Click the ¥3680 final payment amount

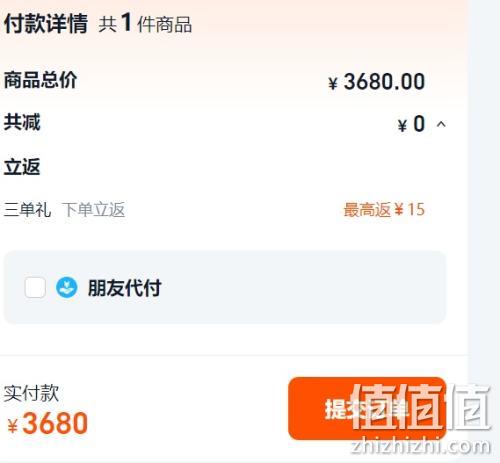point(47,423)
